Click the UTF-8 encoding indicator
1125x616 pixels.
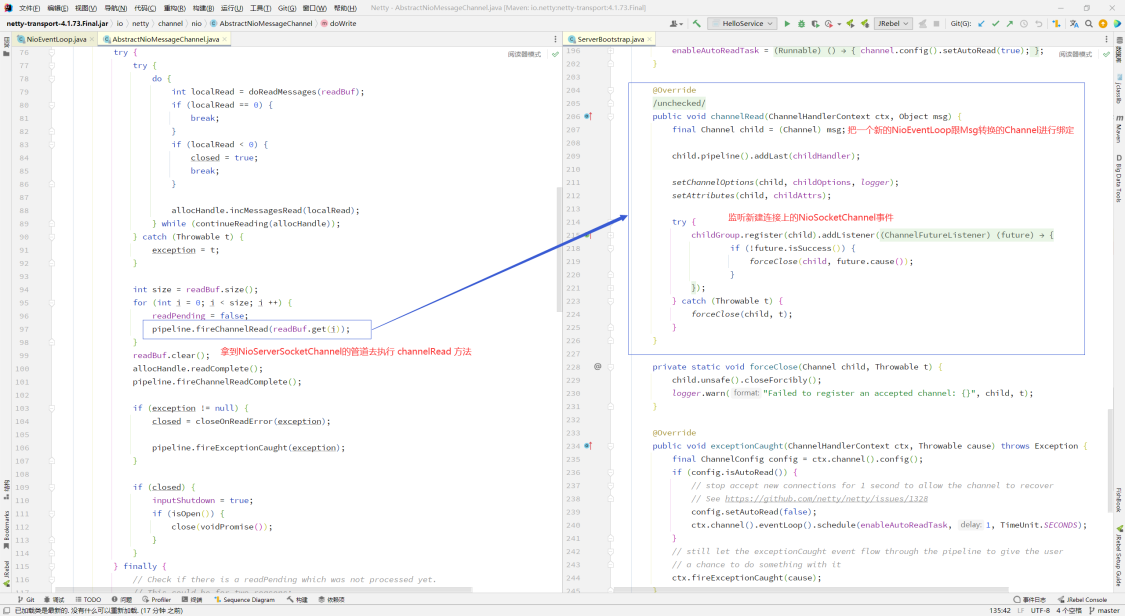[x=1040, y=611]
